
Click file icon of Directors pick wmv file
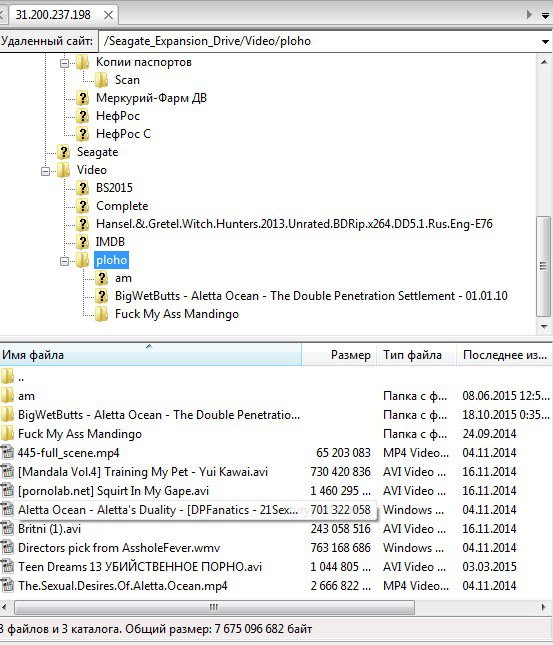(x=7, y=548)
